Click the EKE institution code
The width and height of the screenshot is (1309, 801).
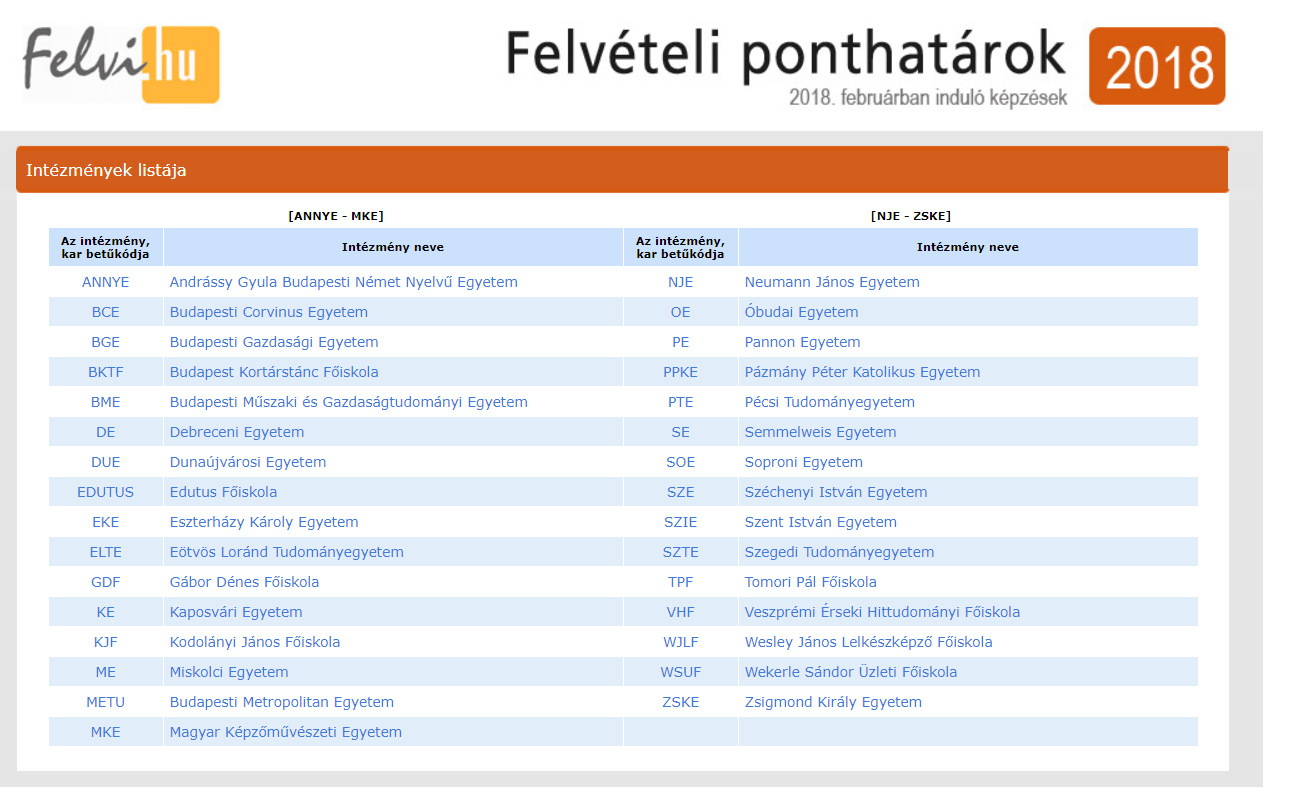106,522
